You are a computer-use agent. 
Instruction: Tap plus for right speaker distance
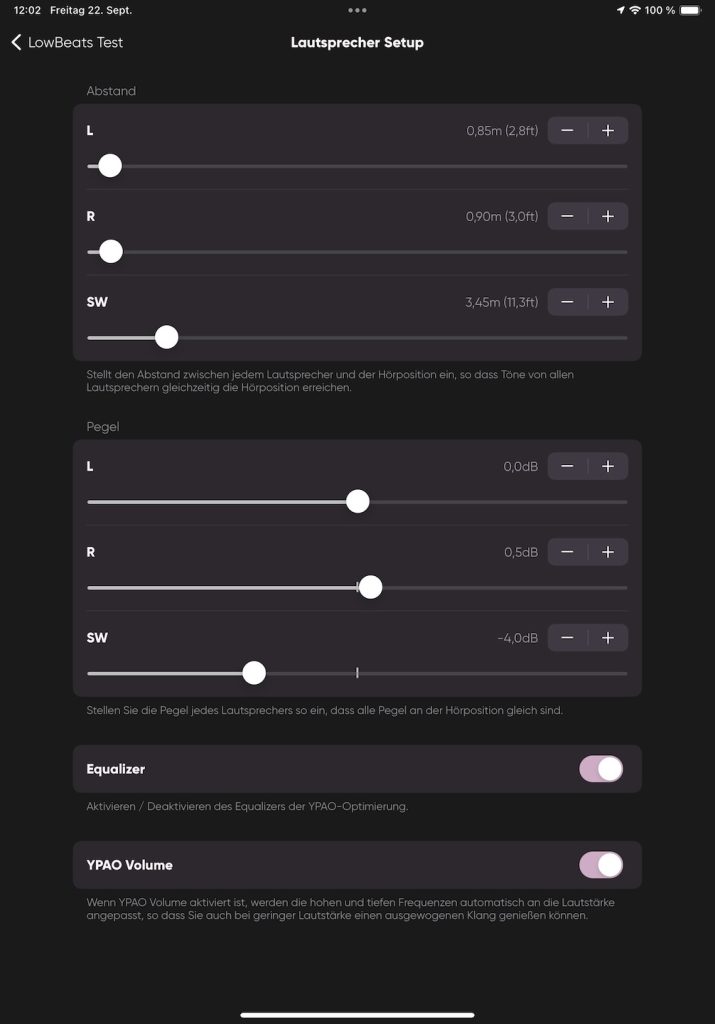(608, 216)
